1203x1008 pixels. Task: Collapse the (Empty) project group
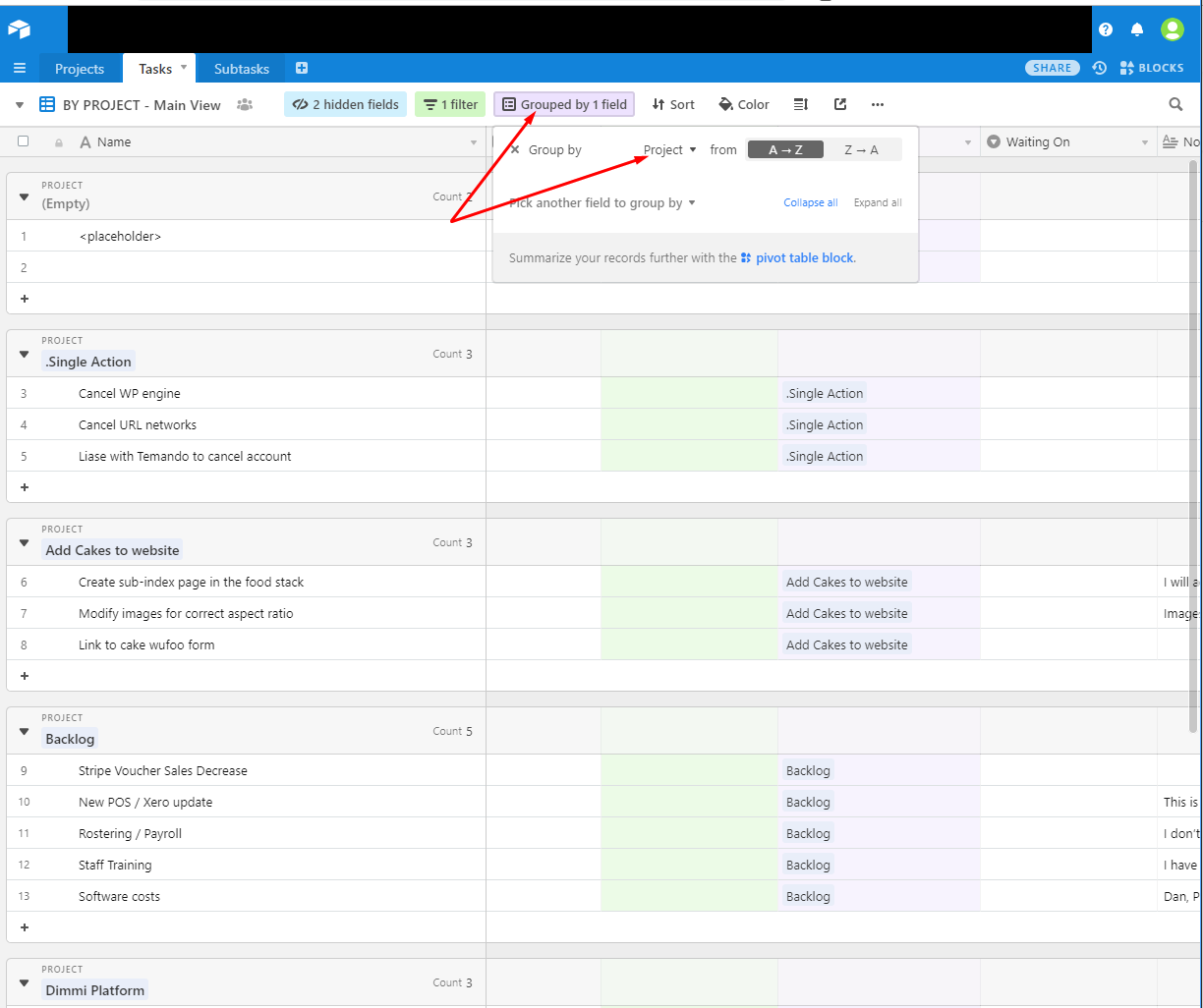click(x=24, y=196)
